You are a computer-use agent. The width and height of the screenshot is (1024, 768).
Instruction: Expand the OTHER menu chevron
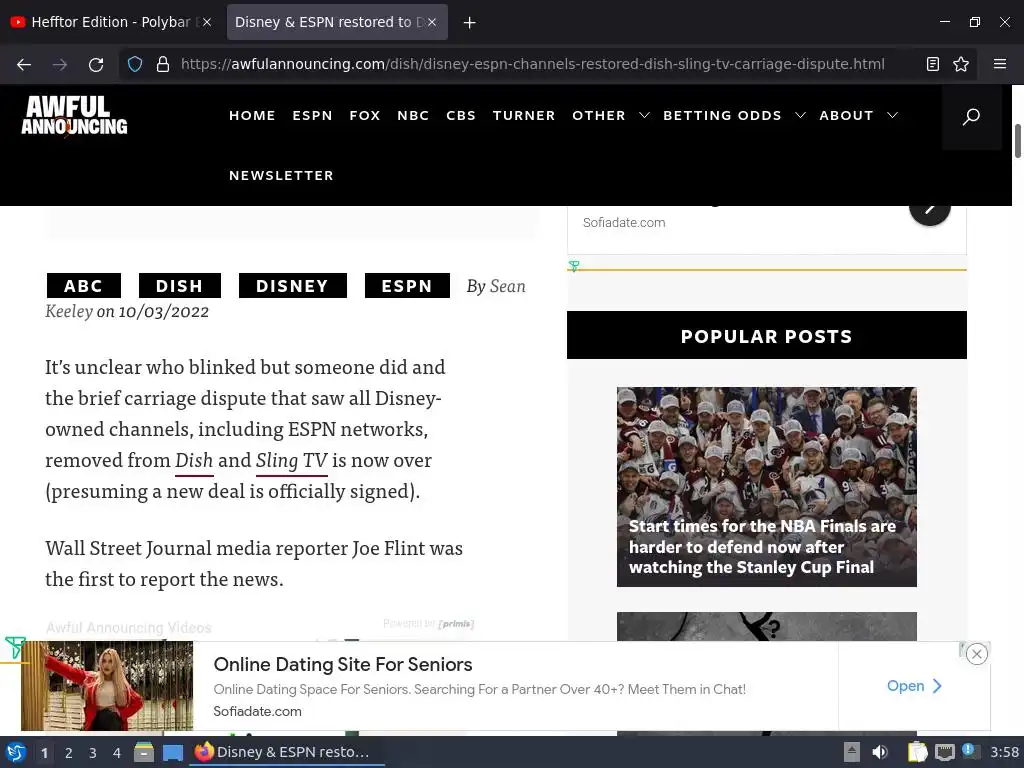pos(644,116)
